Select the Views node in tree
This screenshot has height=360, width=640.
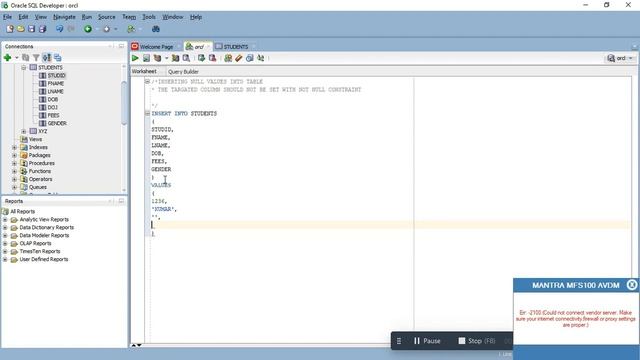(36, 139)
